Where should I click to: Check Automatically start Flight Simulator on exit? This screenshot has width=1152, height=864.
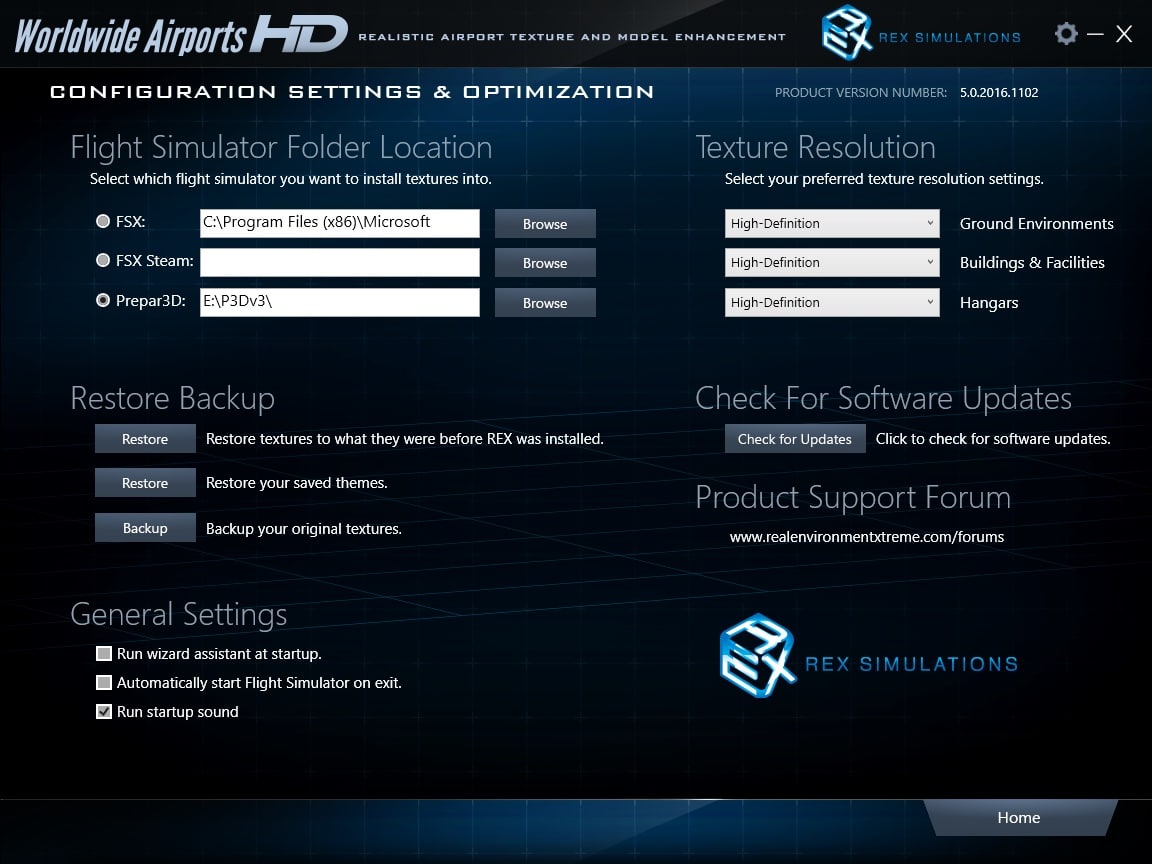[104, 683]
